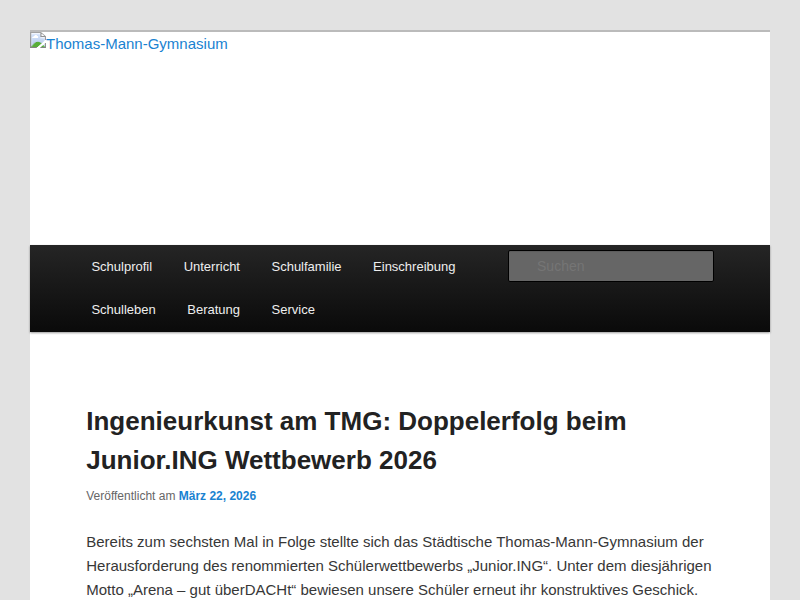Open the März 22, 2026 date link

point(217,496)
